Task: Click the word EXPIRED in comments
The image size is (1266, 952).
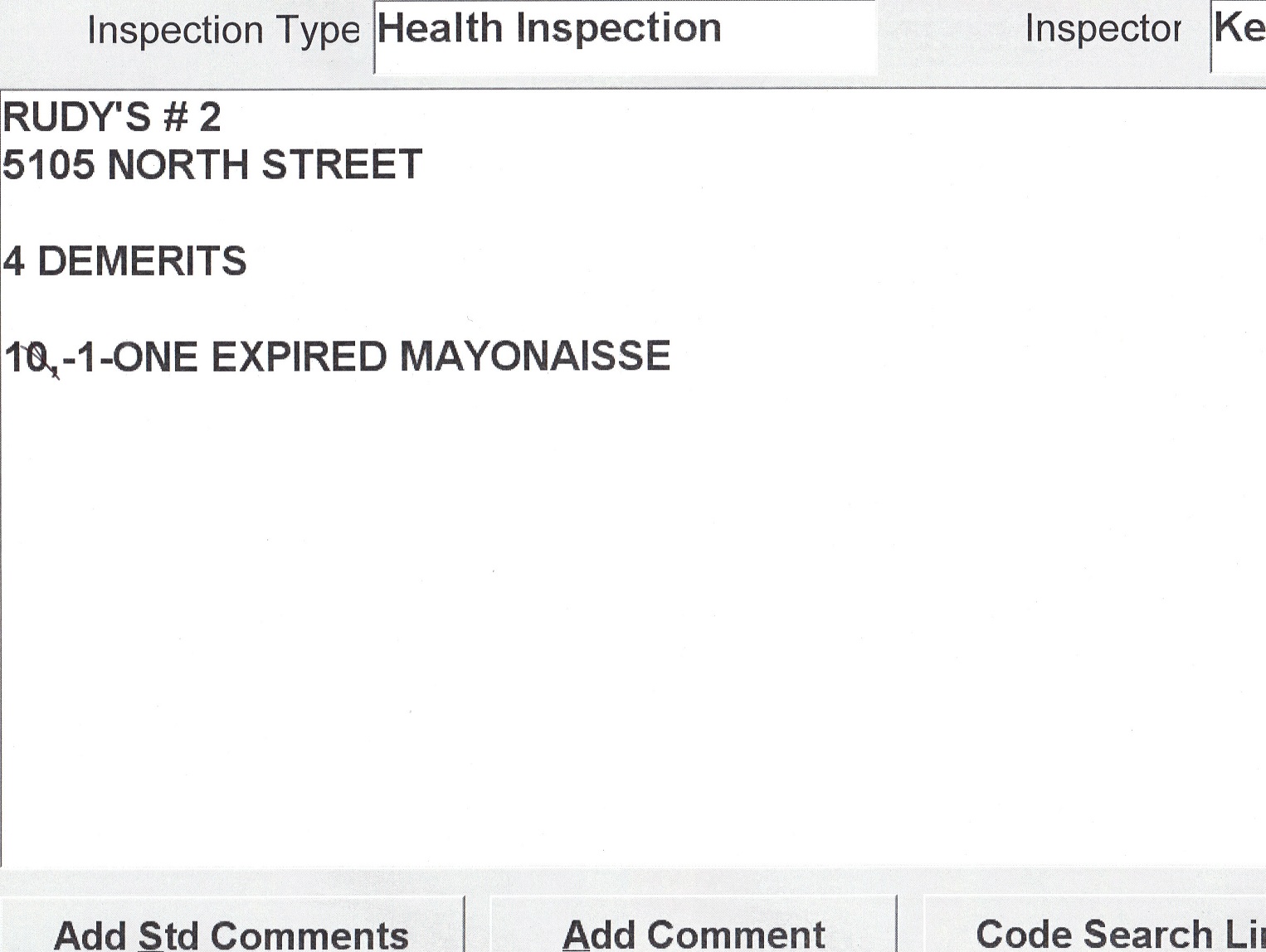Action: click(x=299, y=357)
